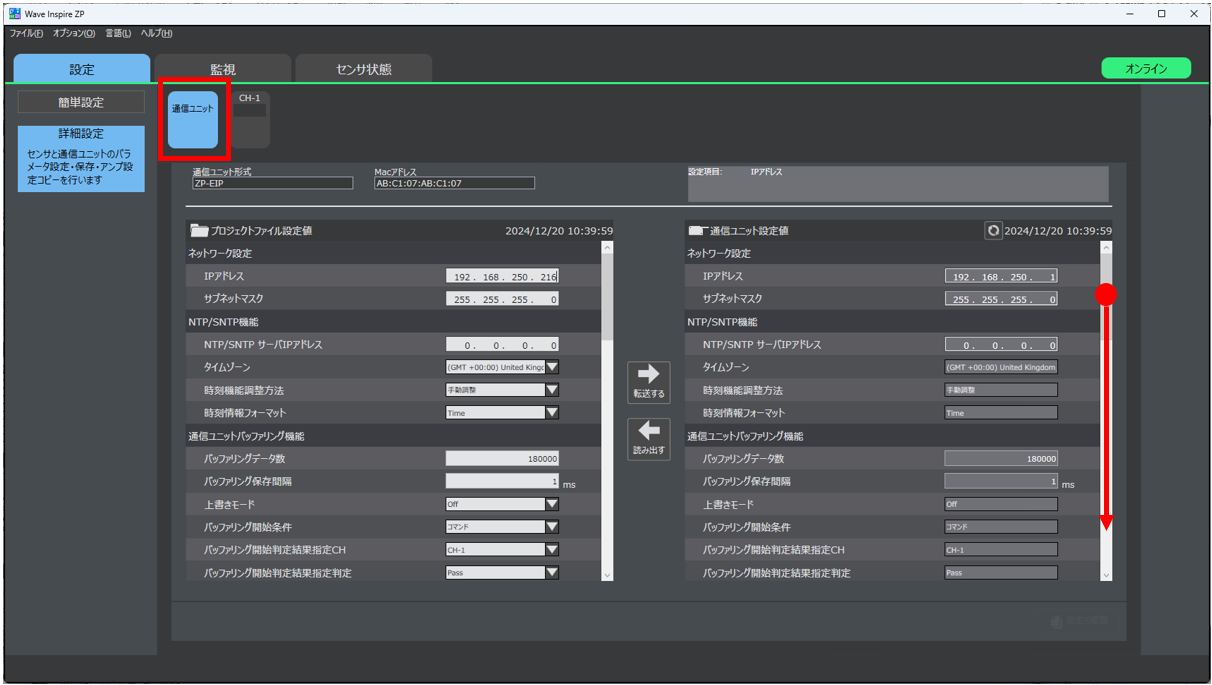Image resolution: width=1212 pixels, height=685 pixels.
Task: Click the project file バッファリングデータ数 field
Action: [x=502, y=459]
